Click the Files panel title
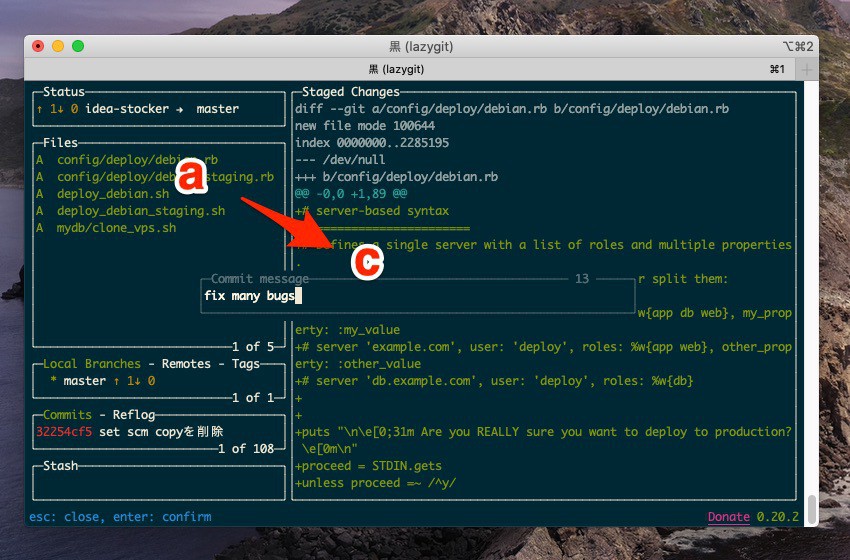 coord(60,143)
